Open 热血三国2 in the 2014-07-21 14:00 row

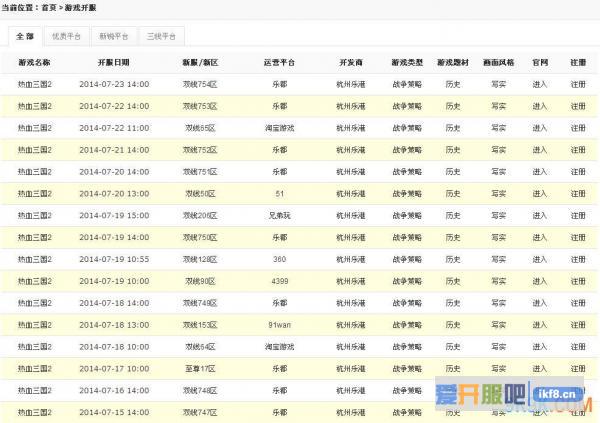[34, 150]
